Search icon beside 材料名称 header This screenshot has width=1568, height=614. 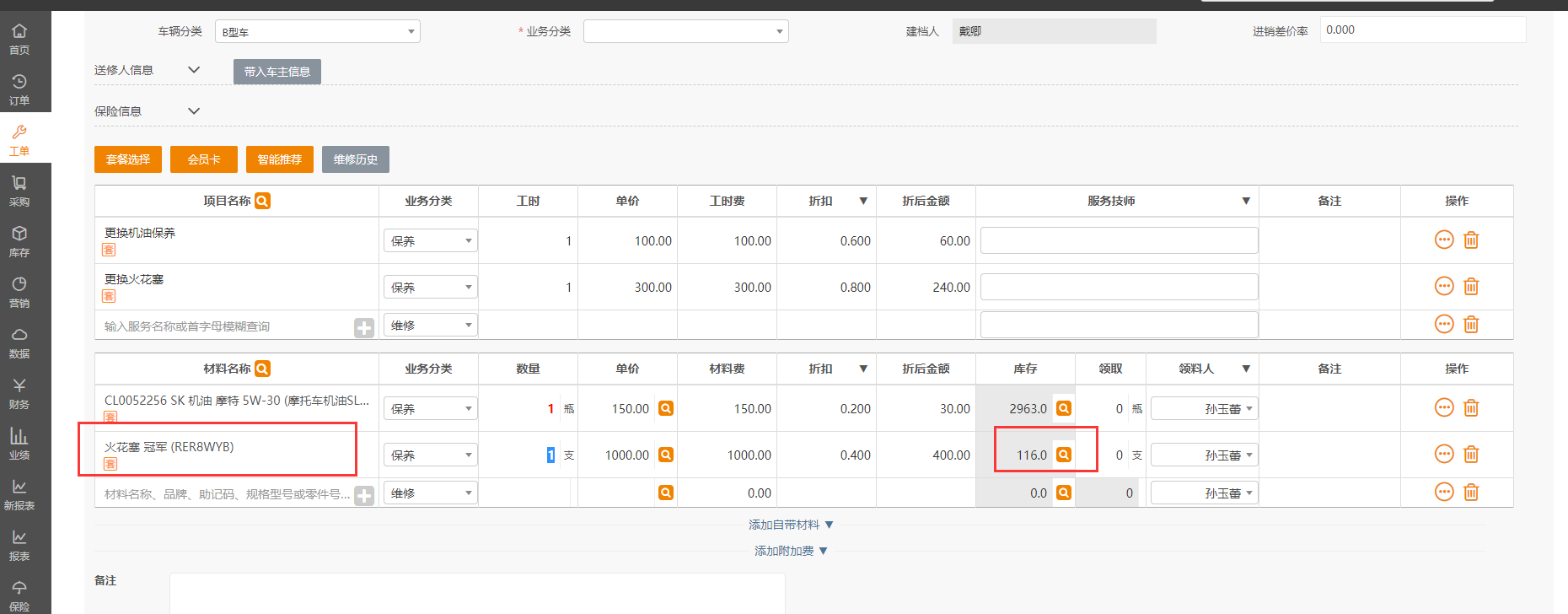point(263,369)
